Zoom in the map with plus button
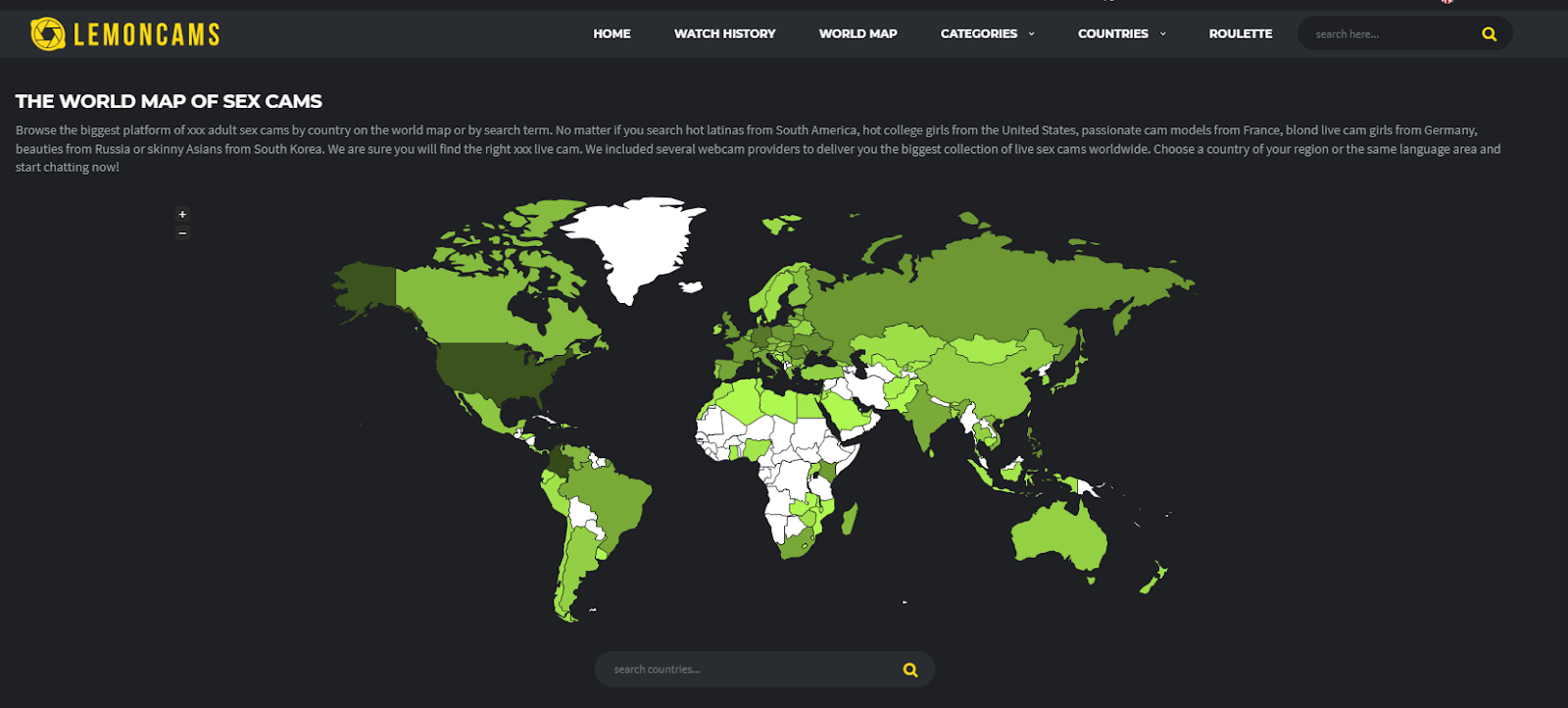The width and height of the screenshot is (1568, 708). pos(182,215)
